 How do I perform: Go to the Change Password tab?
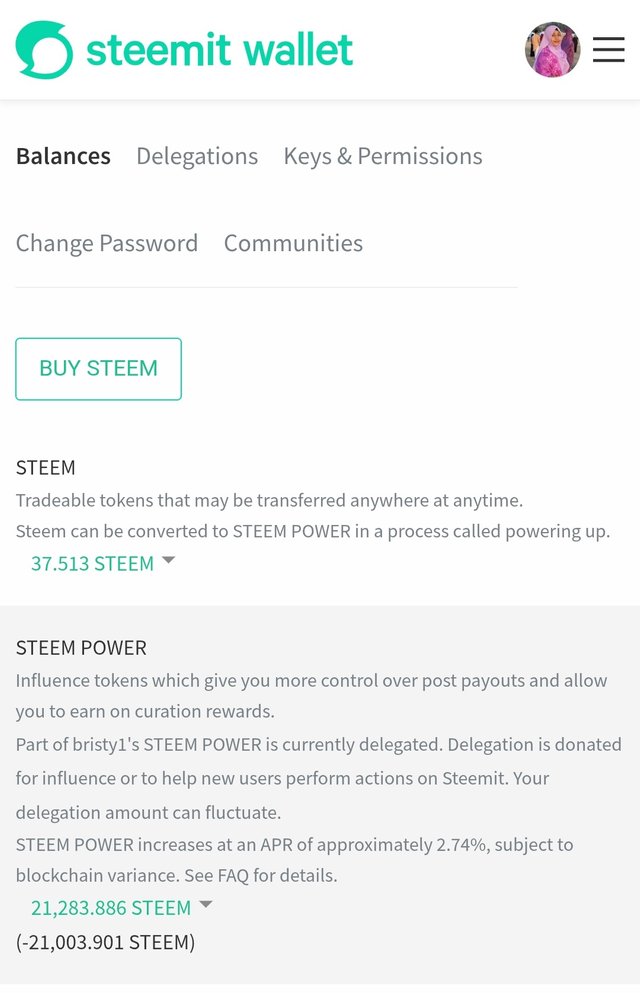point(107,243)
